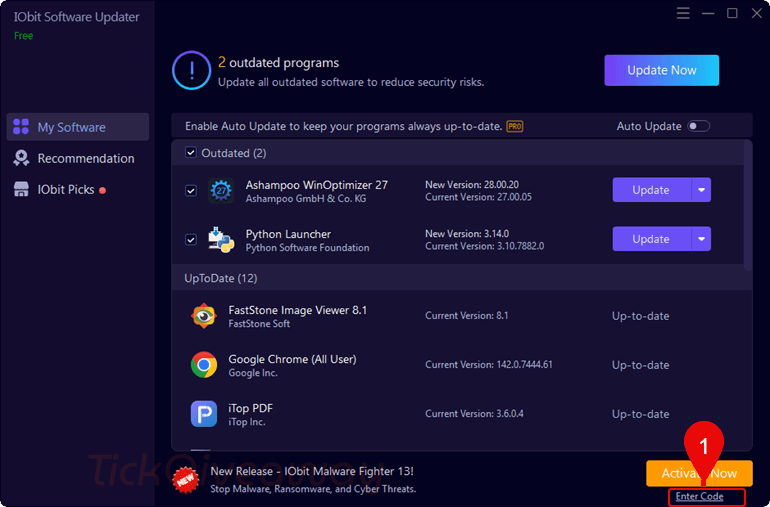The height and width of the screenshot is (507, 770).
Task: Click Current Version: 27.00.05 text
Action: 478,197
